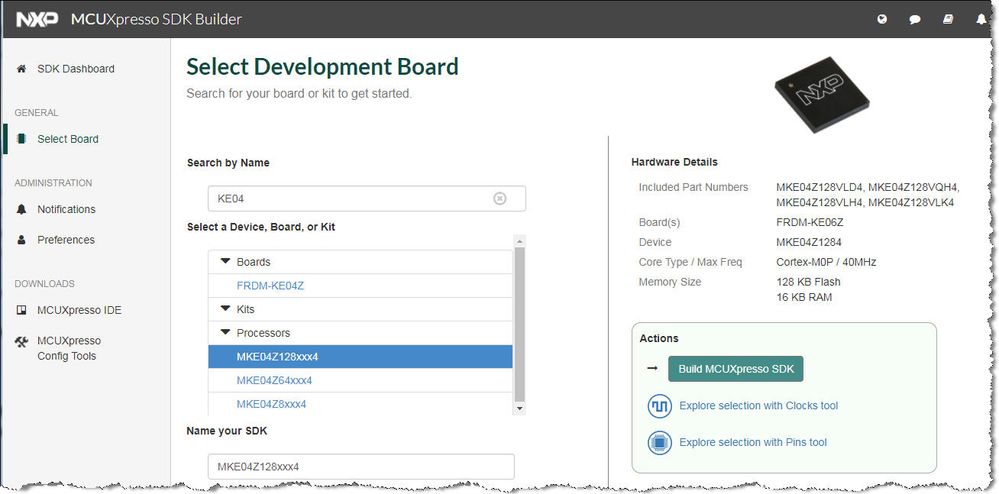
Task: Click the MKE04Z1284 device value
Action: click(808, 242)
